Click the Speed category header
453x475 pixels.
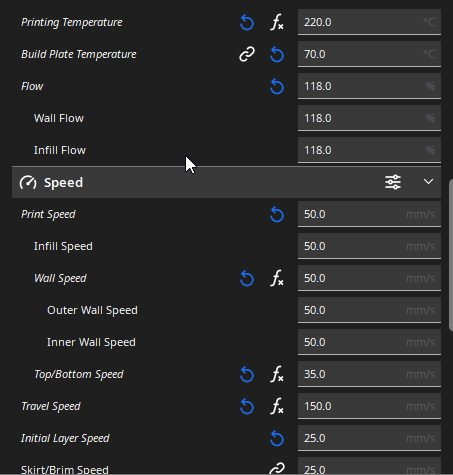[x=226, y=182]
